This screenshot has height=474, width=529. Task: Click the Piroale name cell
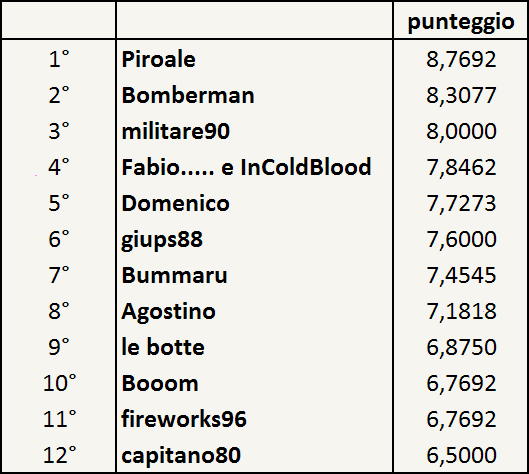tap(159, 59)
